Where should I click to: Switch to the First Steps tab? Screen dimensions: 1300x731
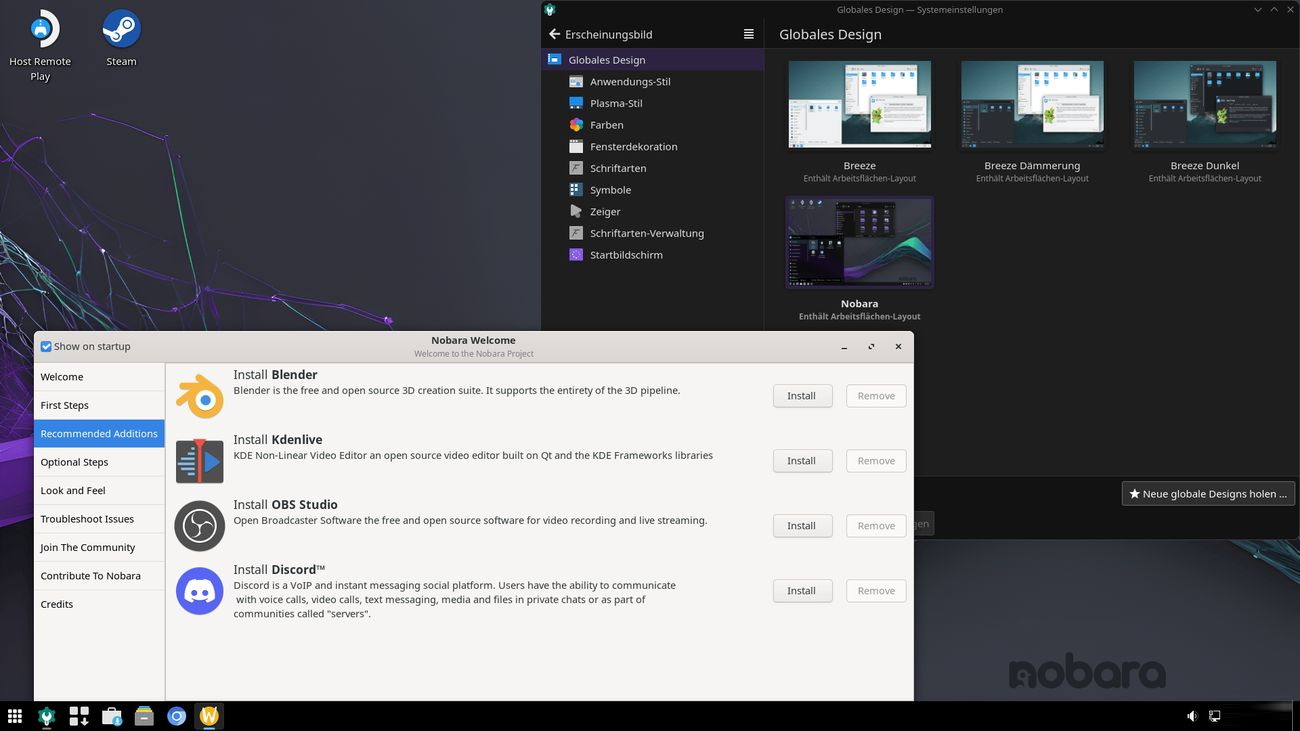tap(99, 405)
